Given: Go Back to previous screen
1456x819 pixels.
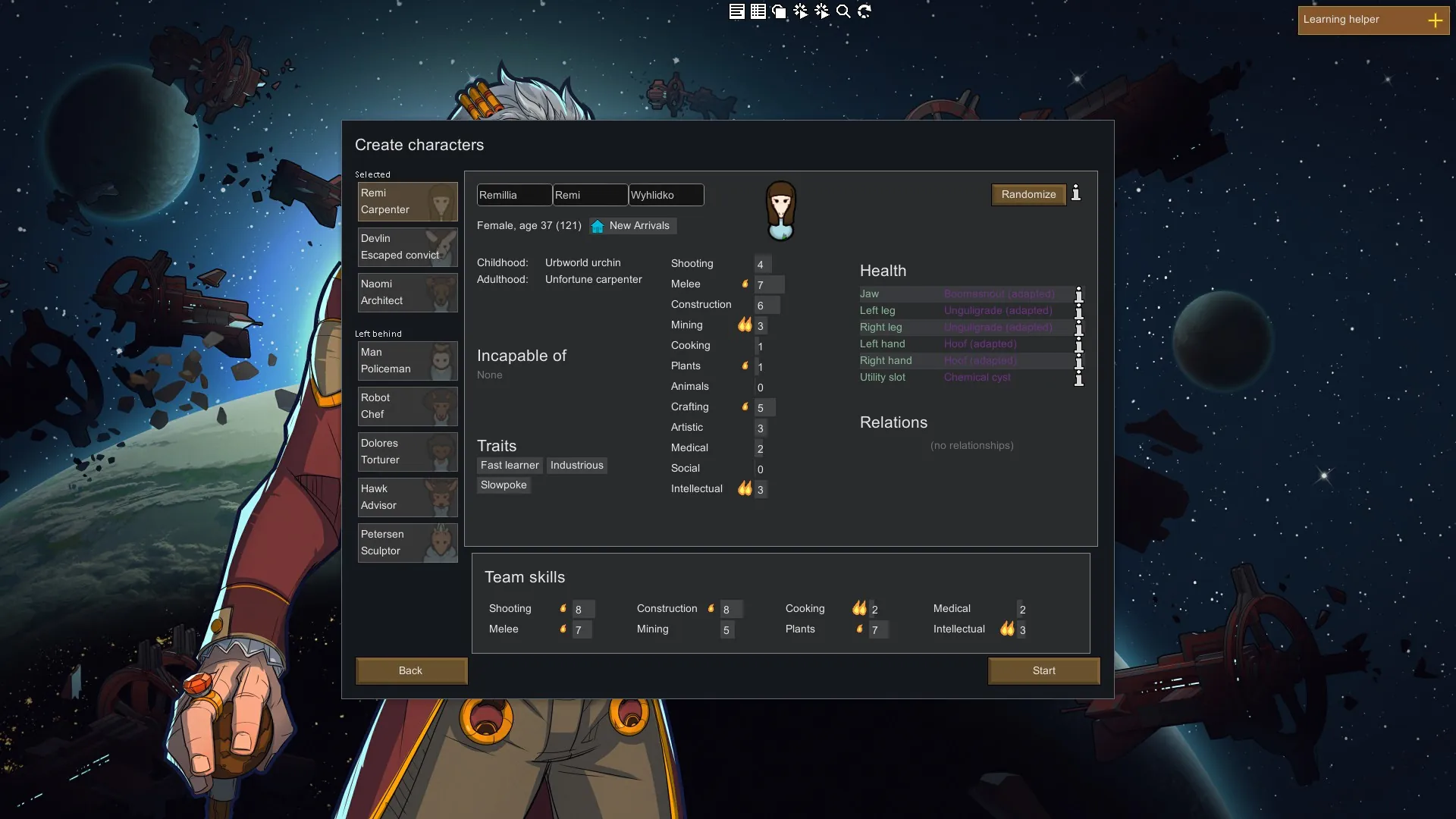Looking at the screenshot, I should [x=411, y=671].
